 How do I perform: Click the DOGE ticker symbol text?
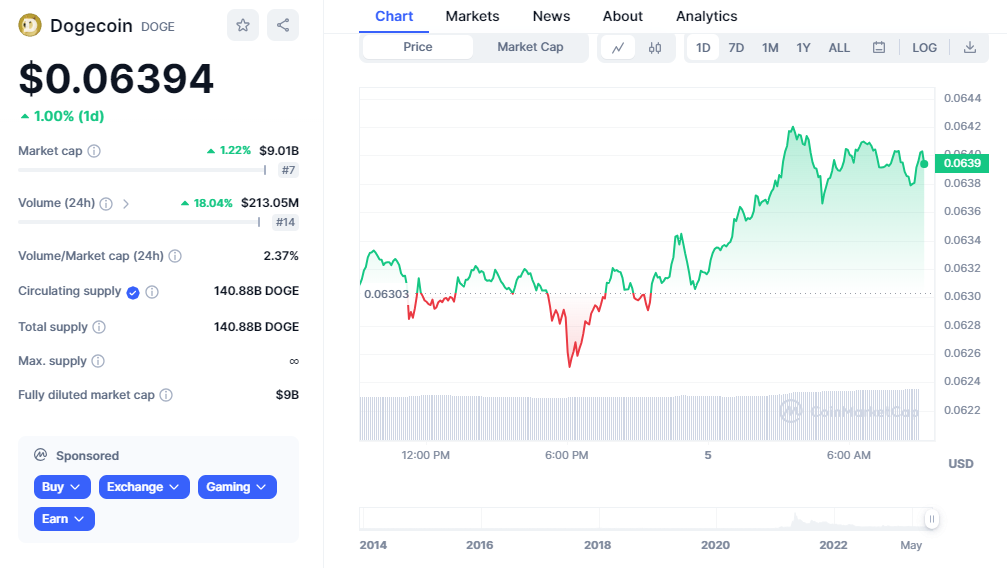tap(157, 27)
